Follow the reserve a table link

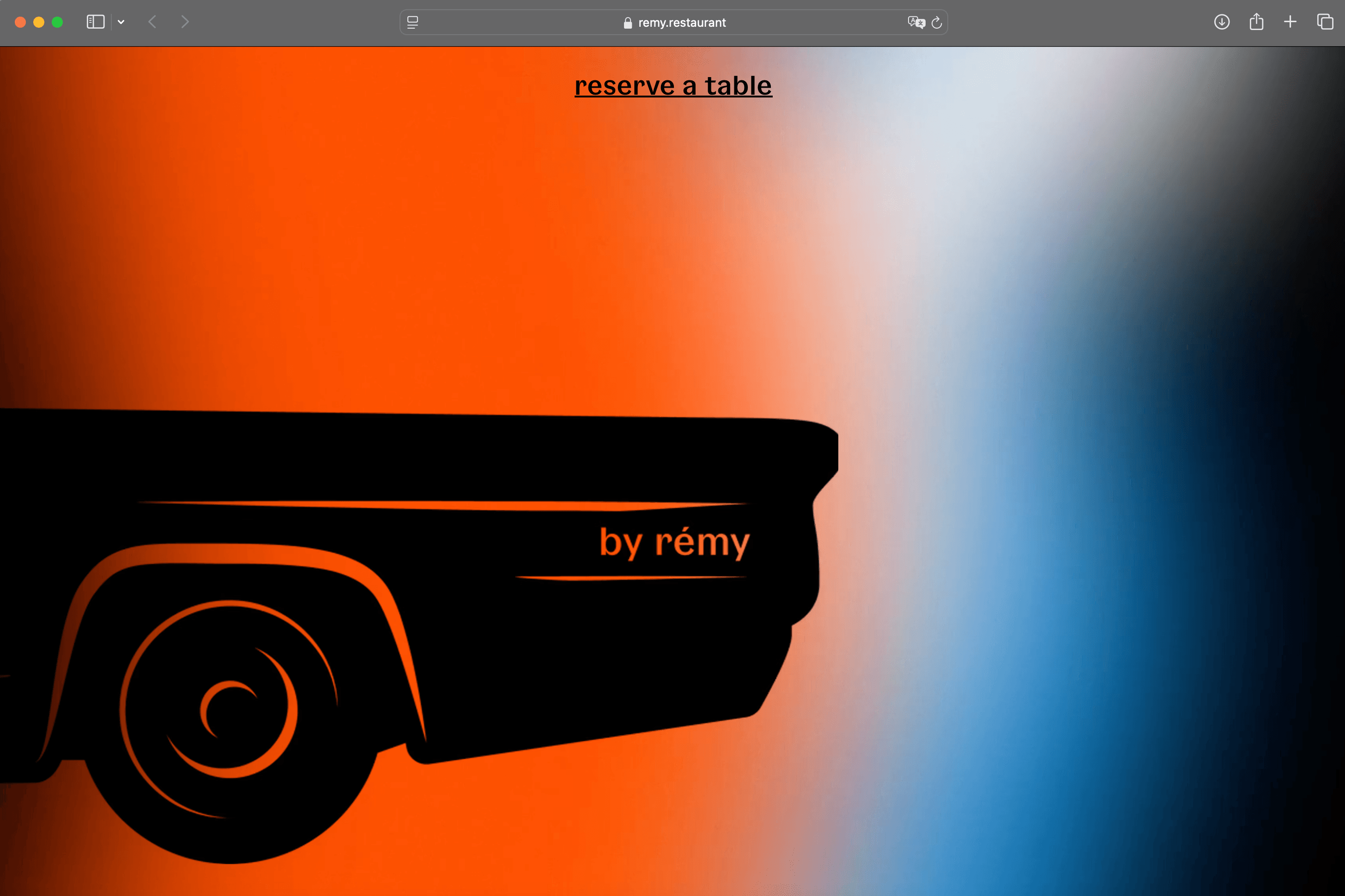[x=672, y=86]
